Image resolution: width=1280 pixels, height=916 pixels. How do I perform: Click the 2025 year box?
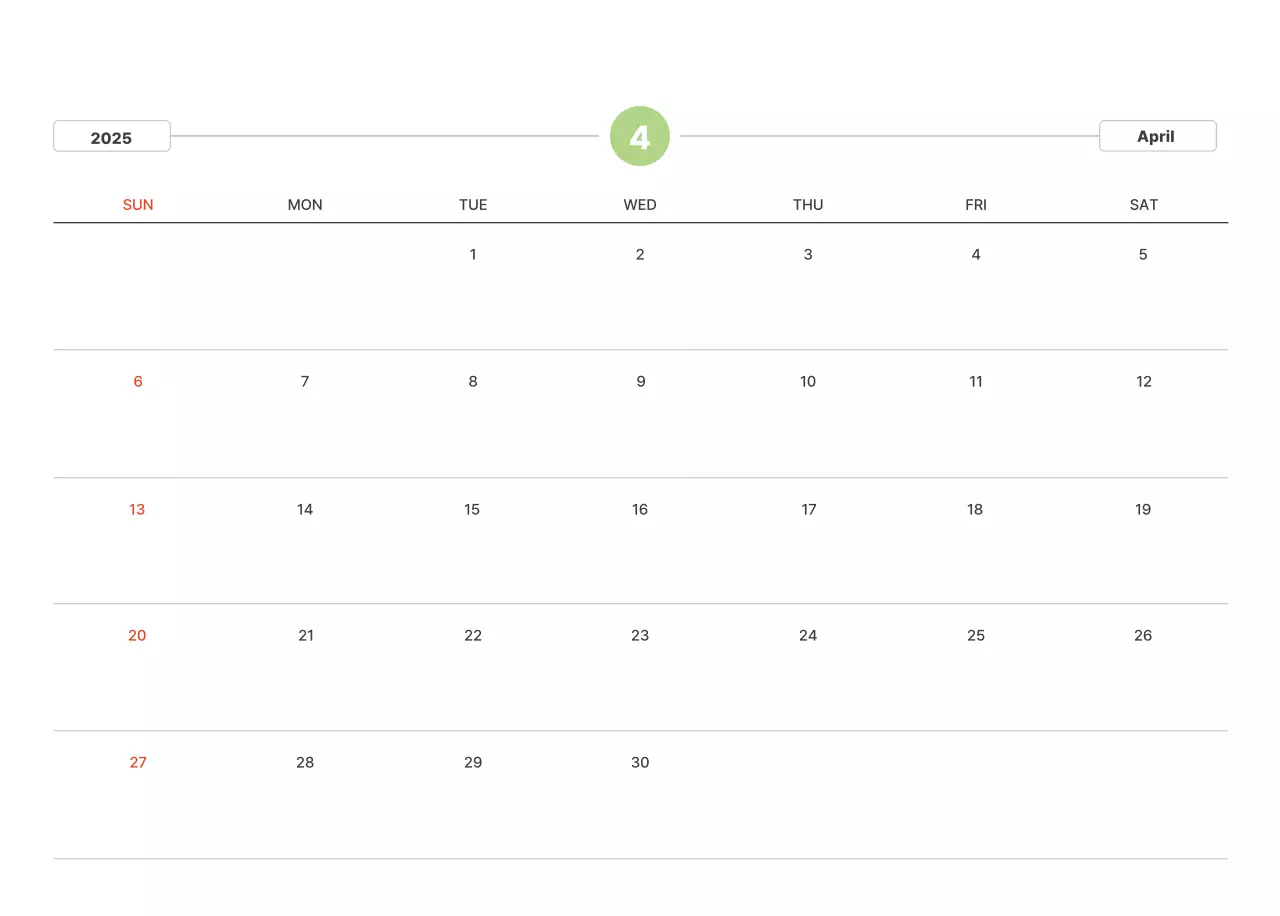pos(112,137)
